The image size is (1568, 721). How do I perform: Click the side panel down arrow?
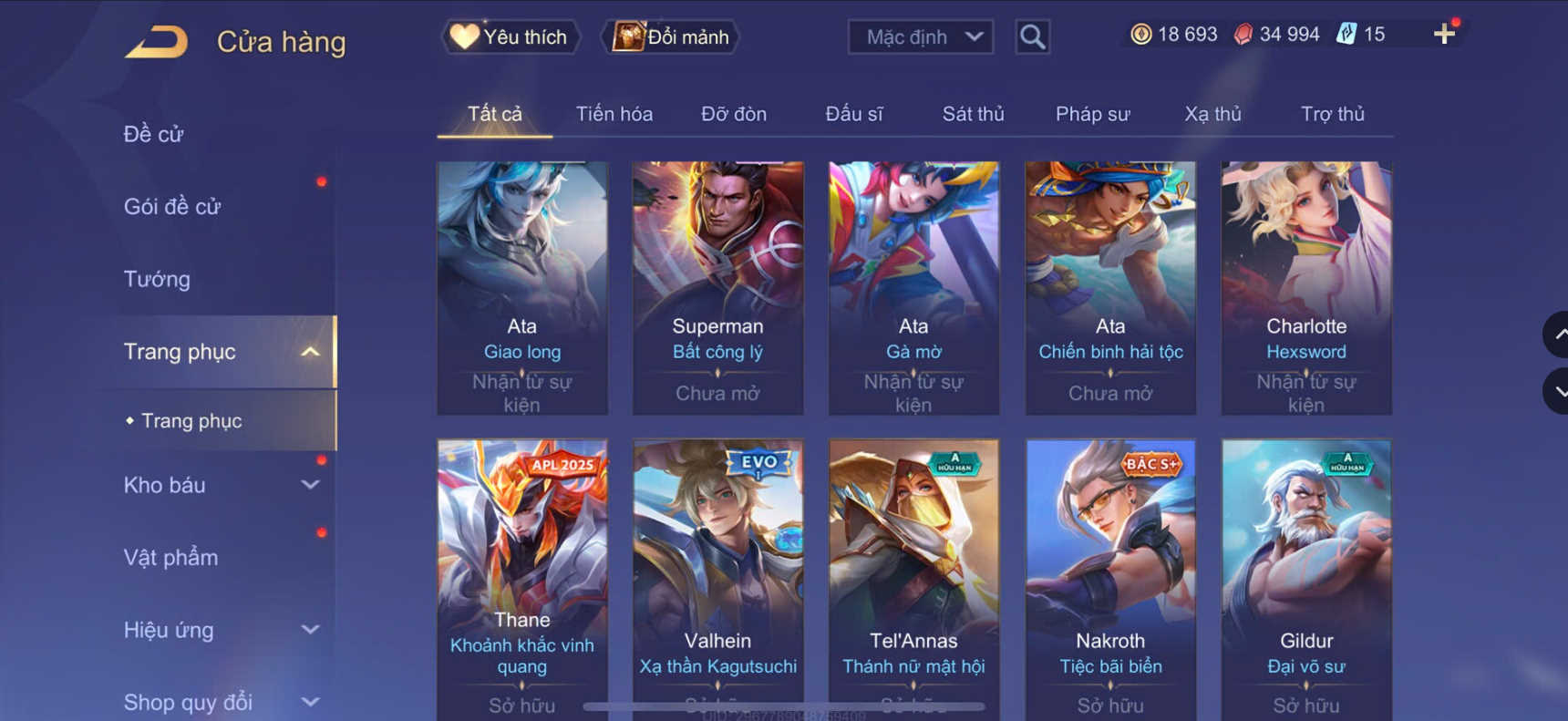pyautogui.click(x=1558, y=391)
